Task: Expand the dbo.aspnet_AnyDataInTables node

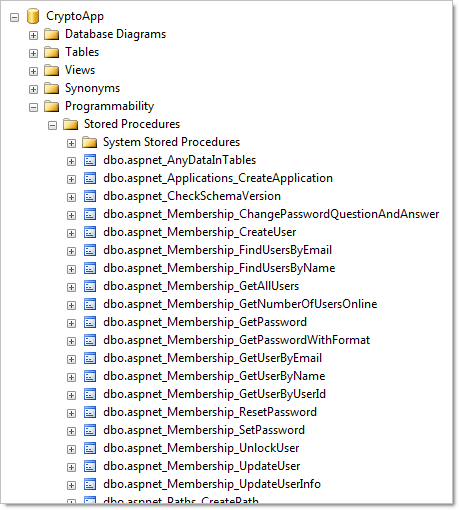Action: coord(71,161)
